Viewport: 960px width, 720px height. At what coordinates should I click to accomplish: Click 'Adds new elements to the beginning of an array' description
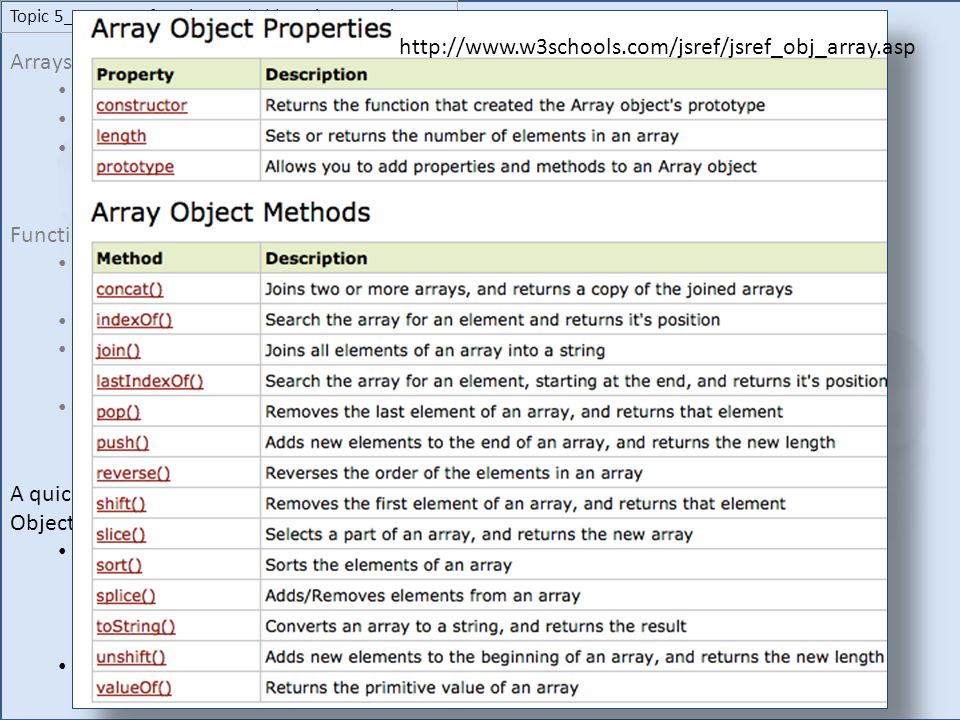click(574, 656)
